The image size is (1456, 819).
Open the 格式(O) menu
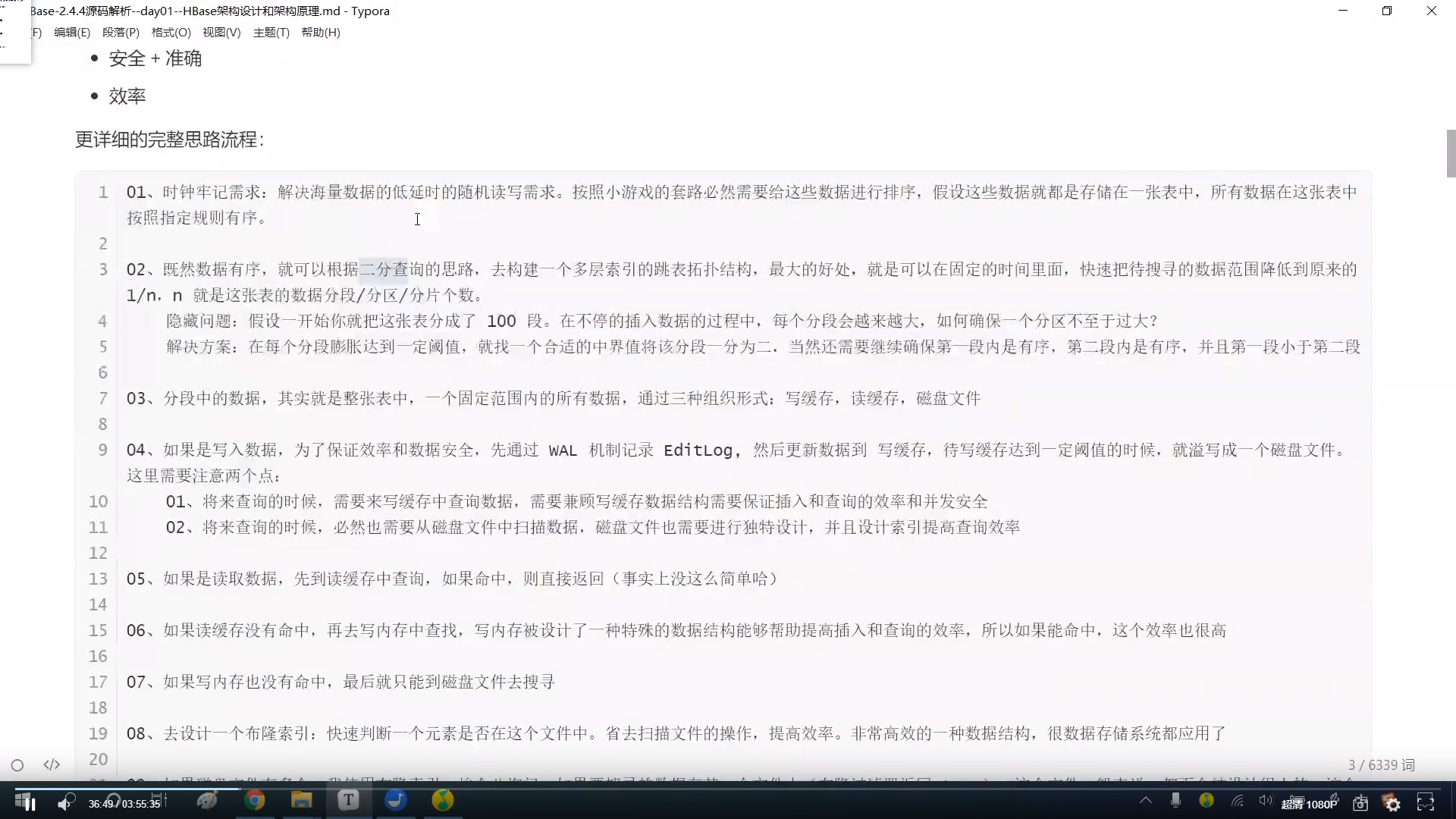171,33
